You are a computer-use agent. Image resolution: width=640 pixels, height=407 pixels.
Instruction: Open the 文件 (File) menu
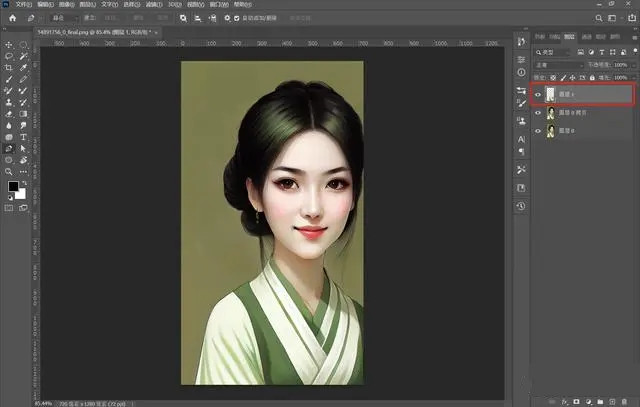[23, 4]
